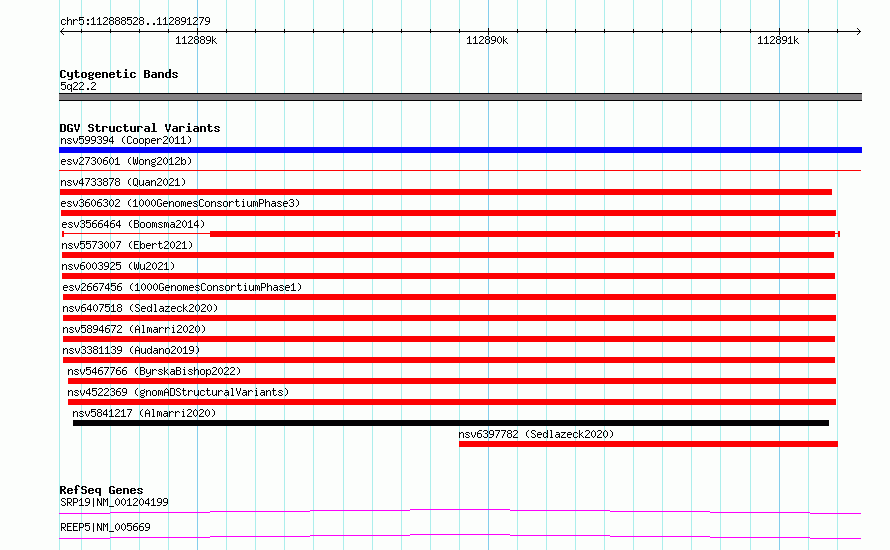The height and width of the screenshot is (550, 890).
Task: Click the RefSeq Genes track heading
Action: pos(101,490)
